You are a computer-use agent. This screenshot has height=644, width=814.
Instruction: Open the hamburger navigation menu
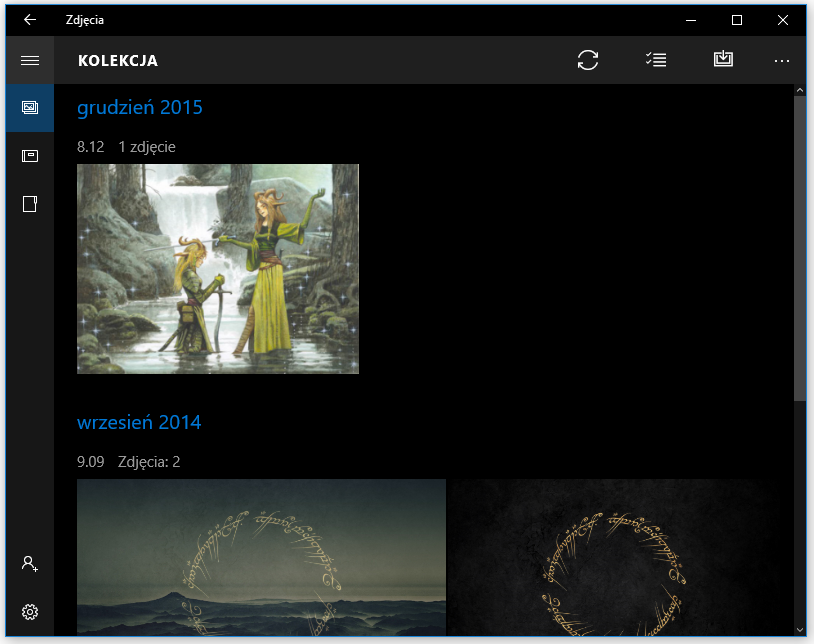point(30,60)
